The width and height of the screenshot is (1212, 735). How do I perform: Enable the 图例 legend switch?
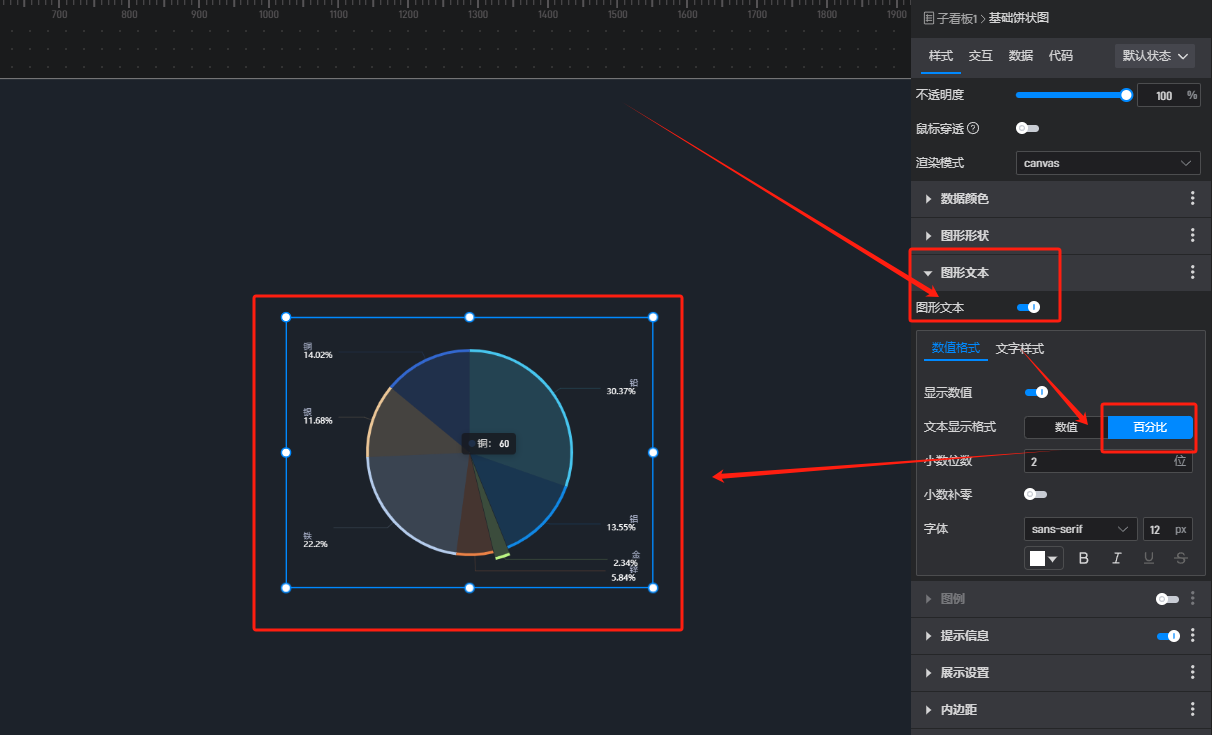(x=1167, y=599)
